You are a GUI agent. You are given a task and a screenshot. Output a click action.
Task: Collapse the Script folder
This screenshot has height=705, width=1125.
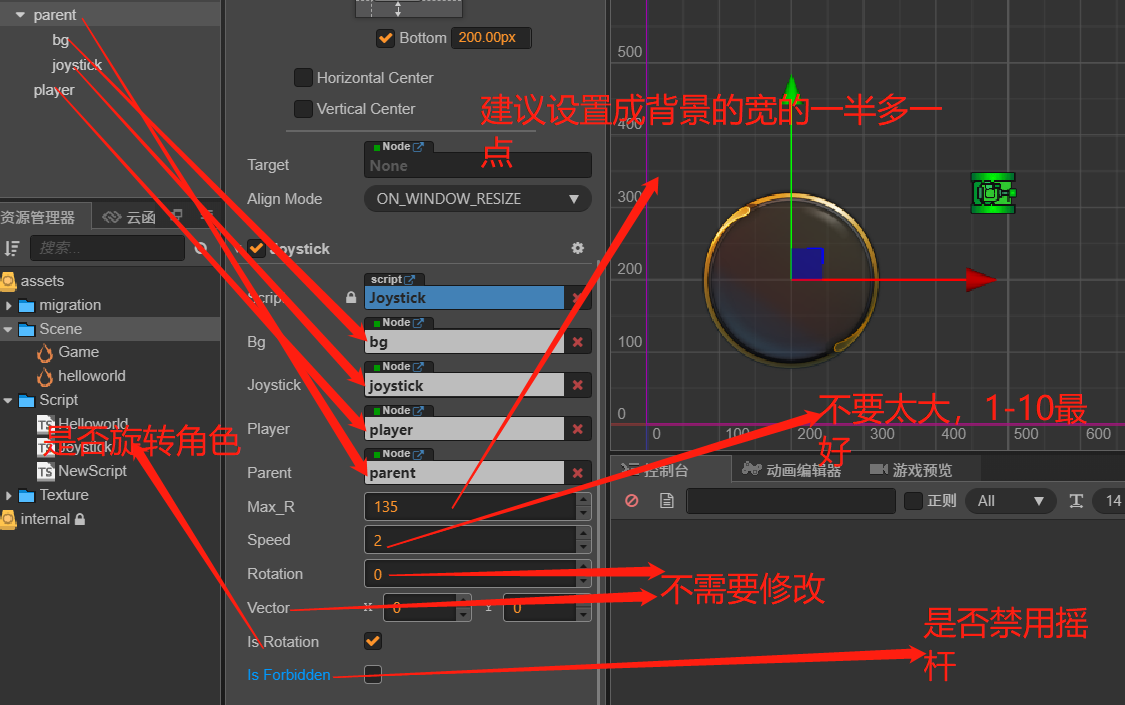[x=8, y=400]
